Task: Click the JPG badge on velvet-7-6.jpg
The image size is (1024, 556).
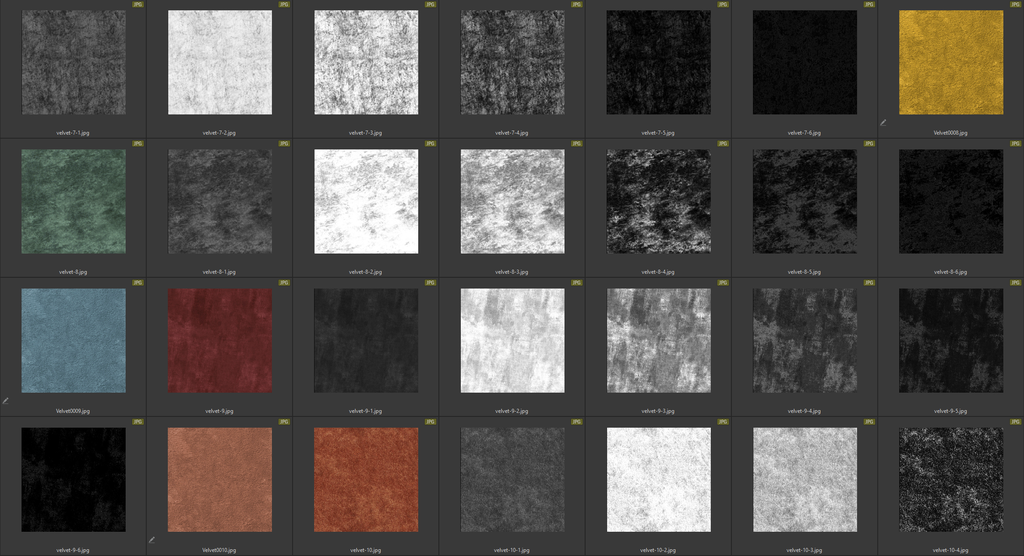Action: pos(869,5)
